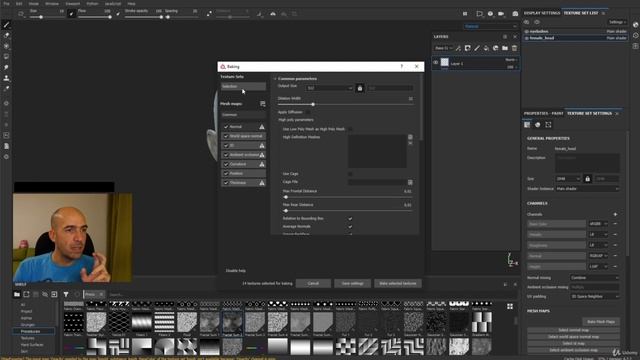Uncheck the Normal mesh map

coord(226,127)
